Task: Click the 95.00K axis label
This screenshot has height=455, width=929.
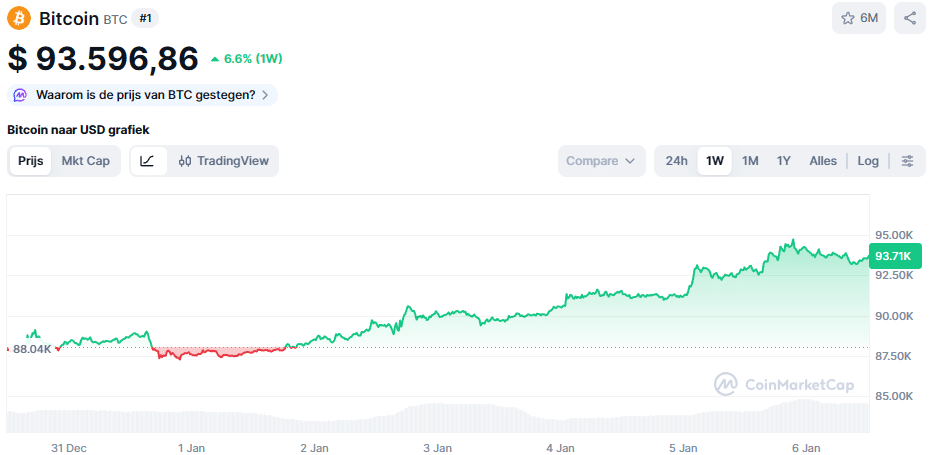Action: coord(894,235)
